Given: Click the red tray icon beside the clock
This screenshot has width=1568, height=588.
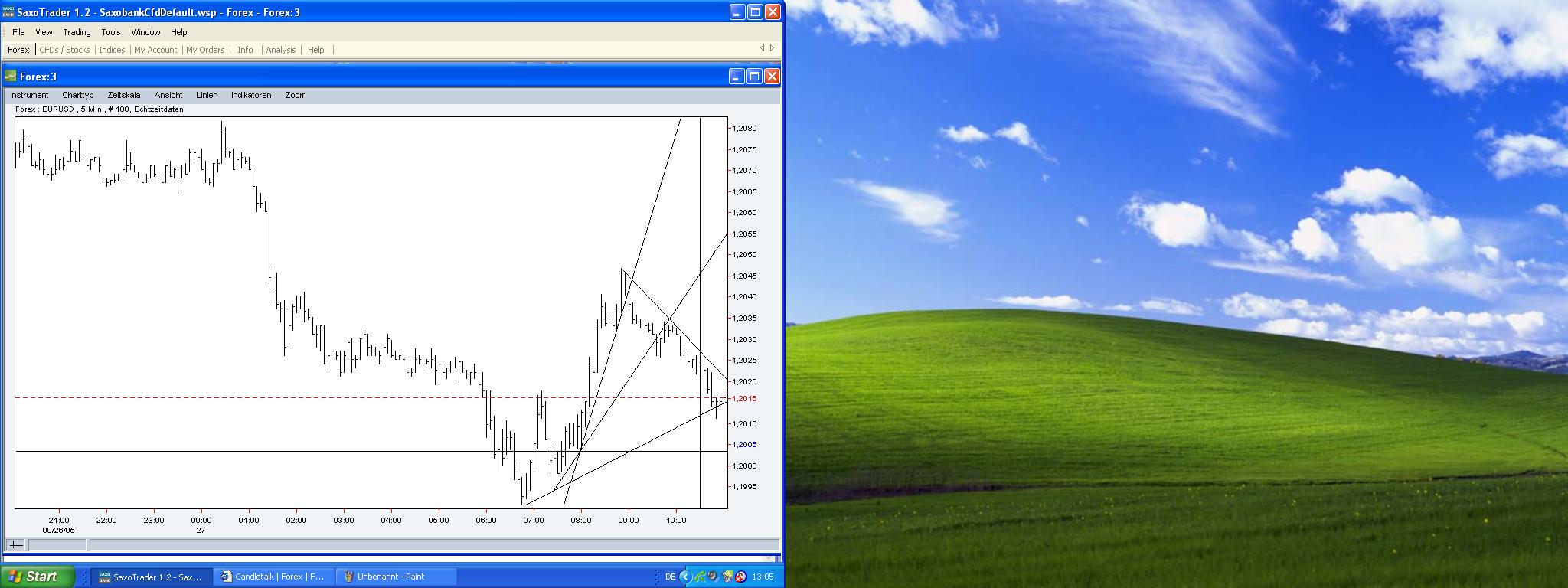Looking at the screenshot, I should point(740,577).
